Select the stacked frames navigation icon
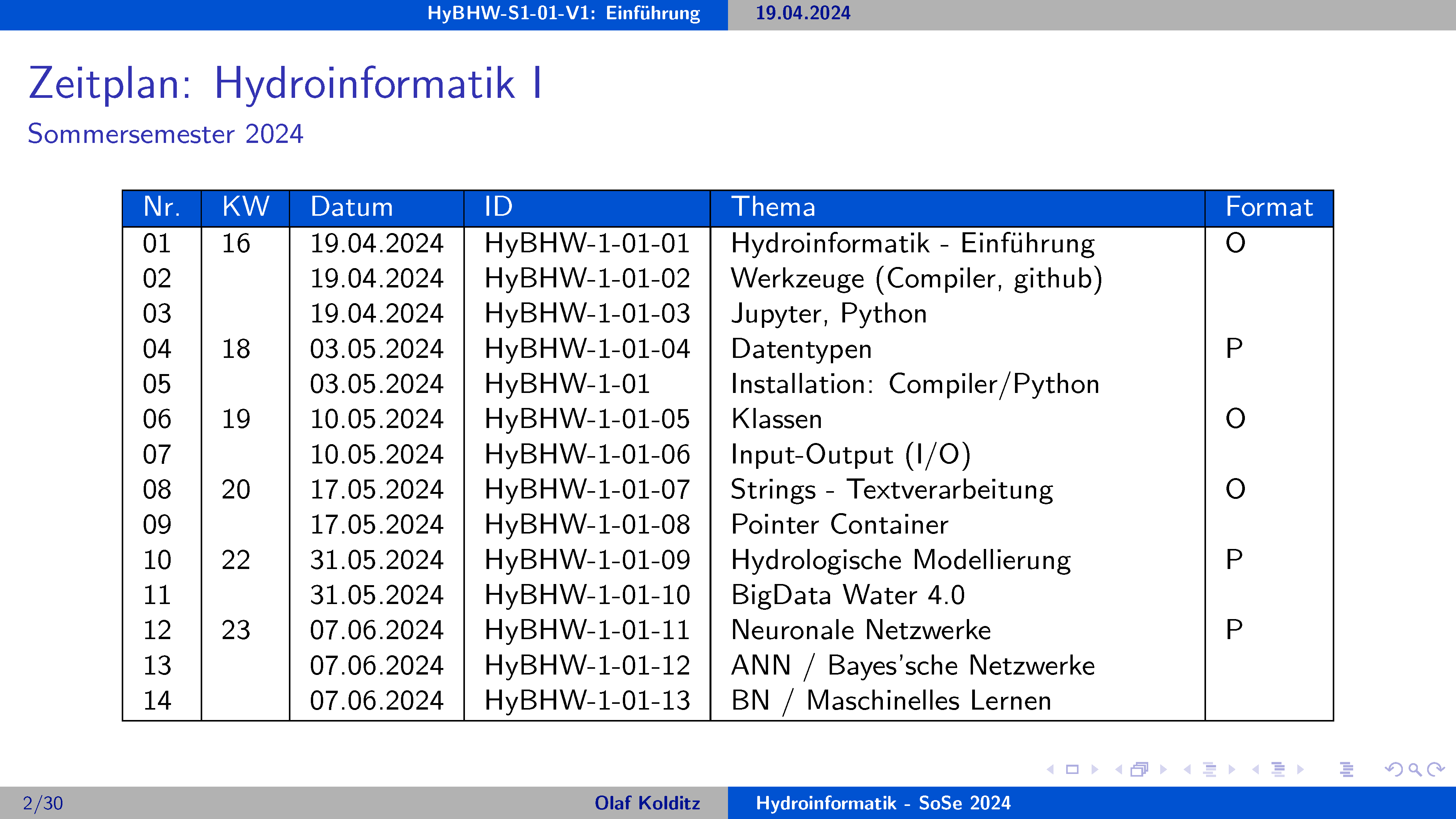1456x819 pixels. (x=1139, y=769)
